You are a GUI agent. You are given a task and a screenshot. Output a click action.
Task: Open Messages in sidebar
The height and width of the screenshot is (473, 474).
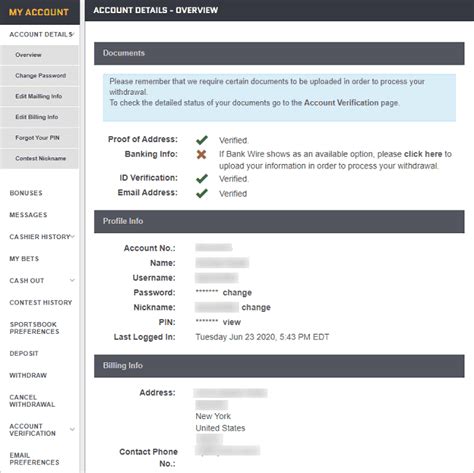pos(28,215)
